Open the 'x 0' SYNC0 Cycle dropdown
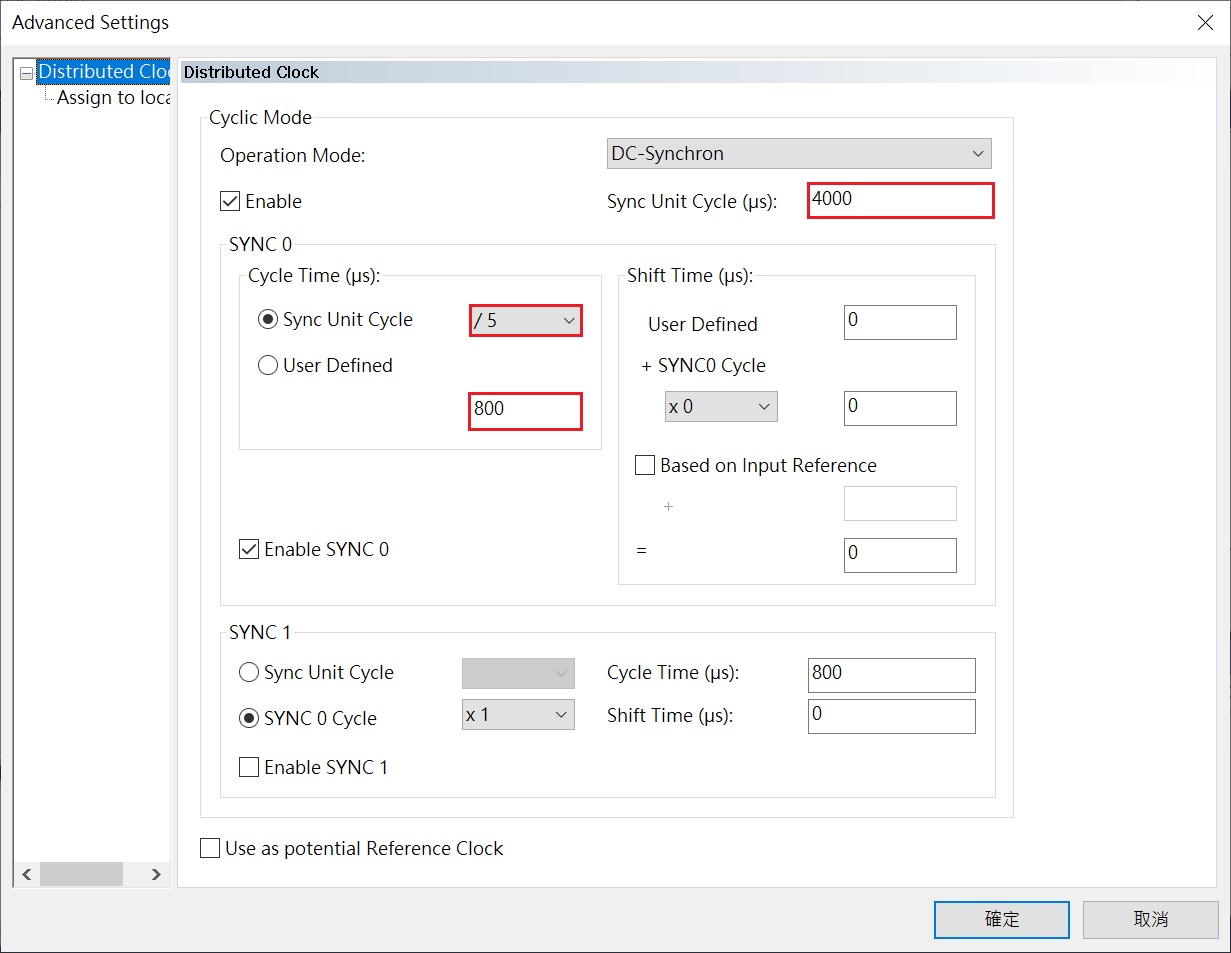Viewport: 1231px width, 953px height. coord(721,407)
